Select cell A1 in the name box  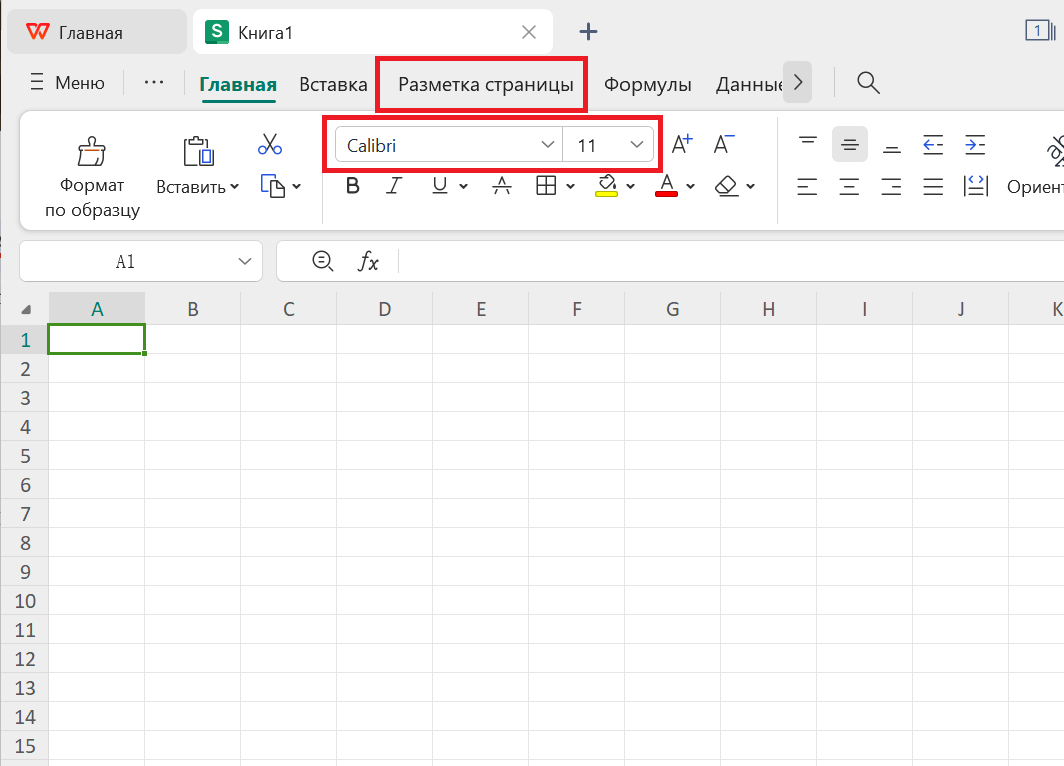click(x=125, y=261)
